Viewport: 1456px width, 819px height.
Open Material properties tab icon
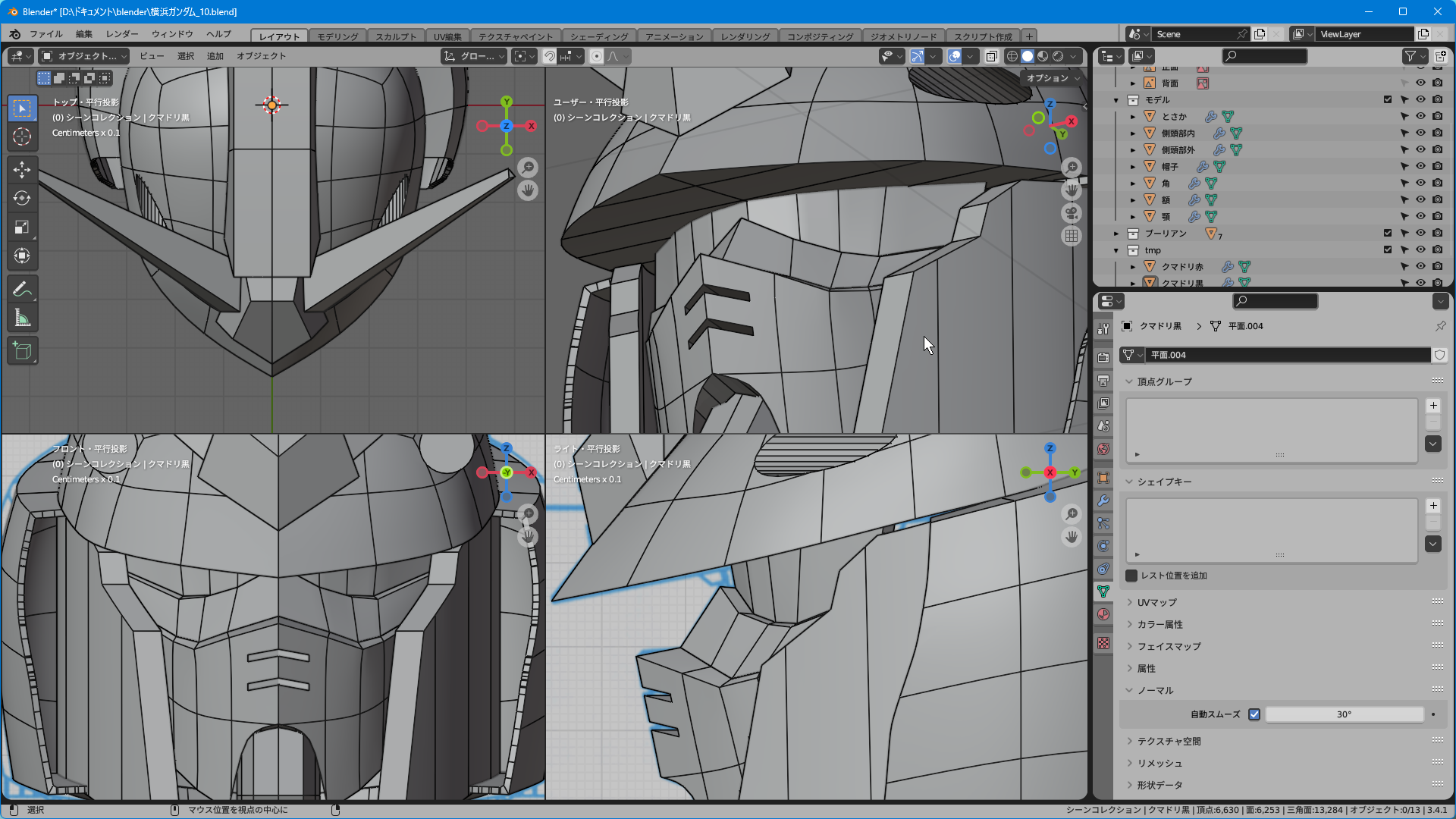click(1103, 614)
